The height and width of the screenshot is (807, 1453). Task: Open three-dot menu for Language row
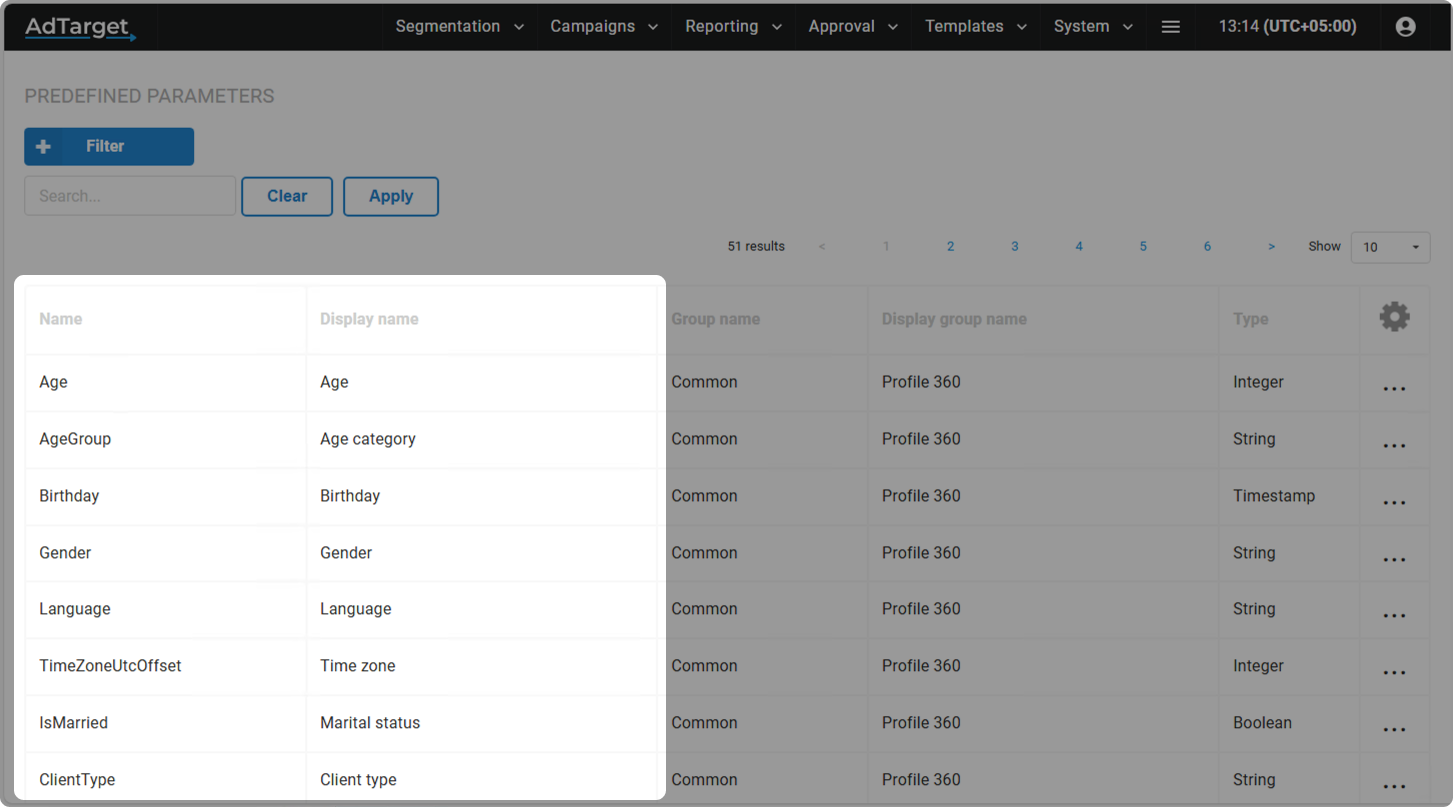point(1394,616)
